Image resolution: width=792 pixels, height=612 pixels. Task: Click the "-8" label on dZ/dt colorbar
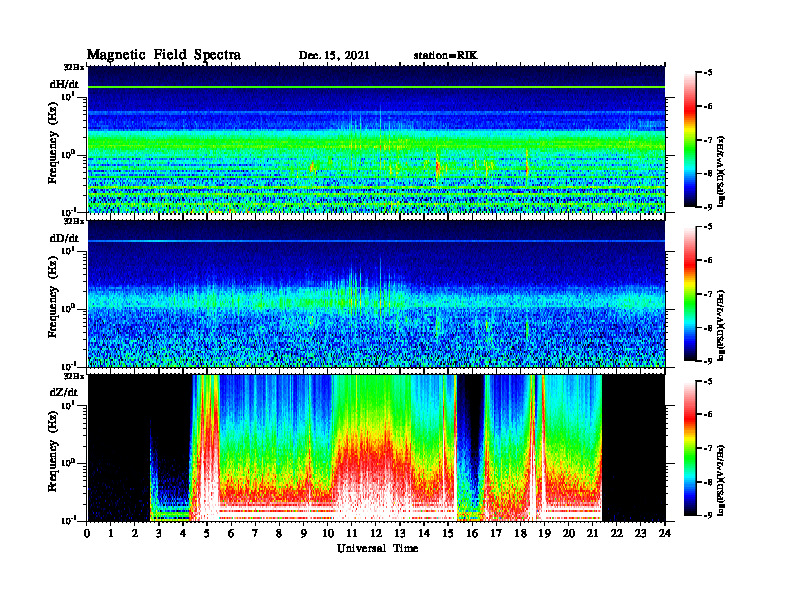click(x=707, y=481)
